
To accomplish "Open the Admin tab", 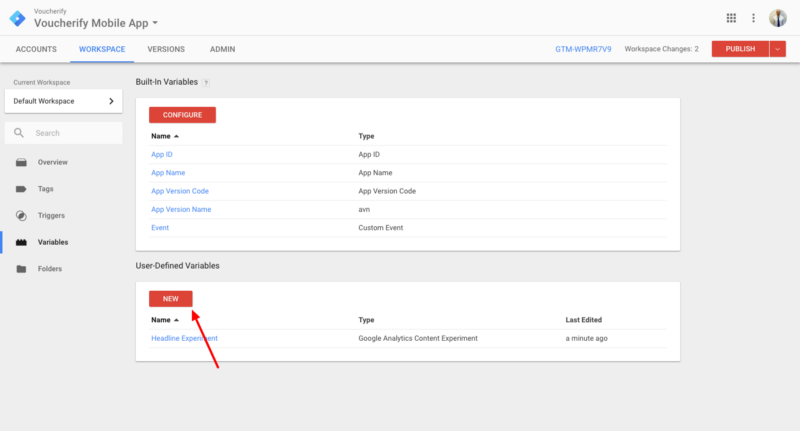I will 222,49.
